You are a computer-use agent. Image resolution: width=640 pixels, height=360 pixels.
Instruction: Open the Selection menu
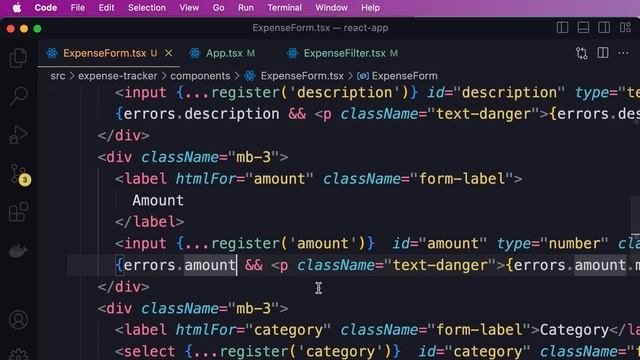pyautogui.click(x=147, y=8)
